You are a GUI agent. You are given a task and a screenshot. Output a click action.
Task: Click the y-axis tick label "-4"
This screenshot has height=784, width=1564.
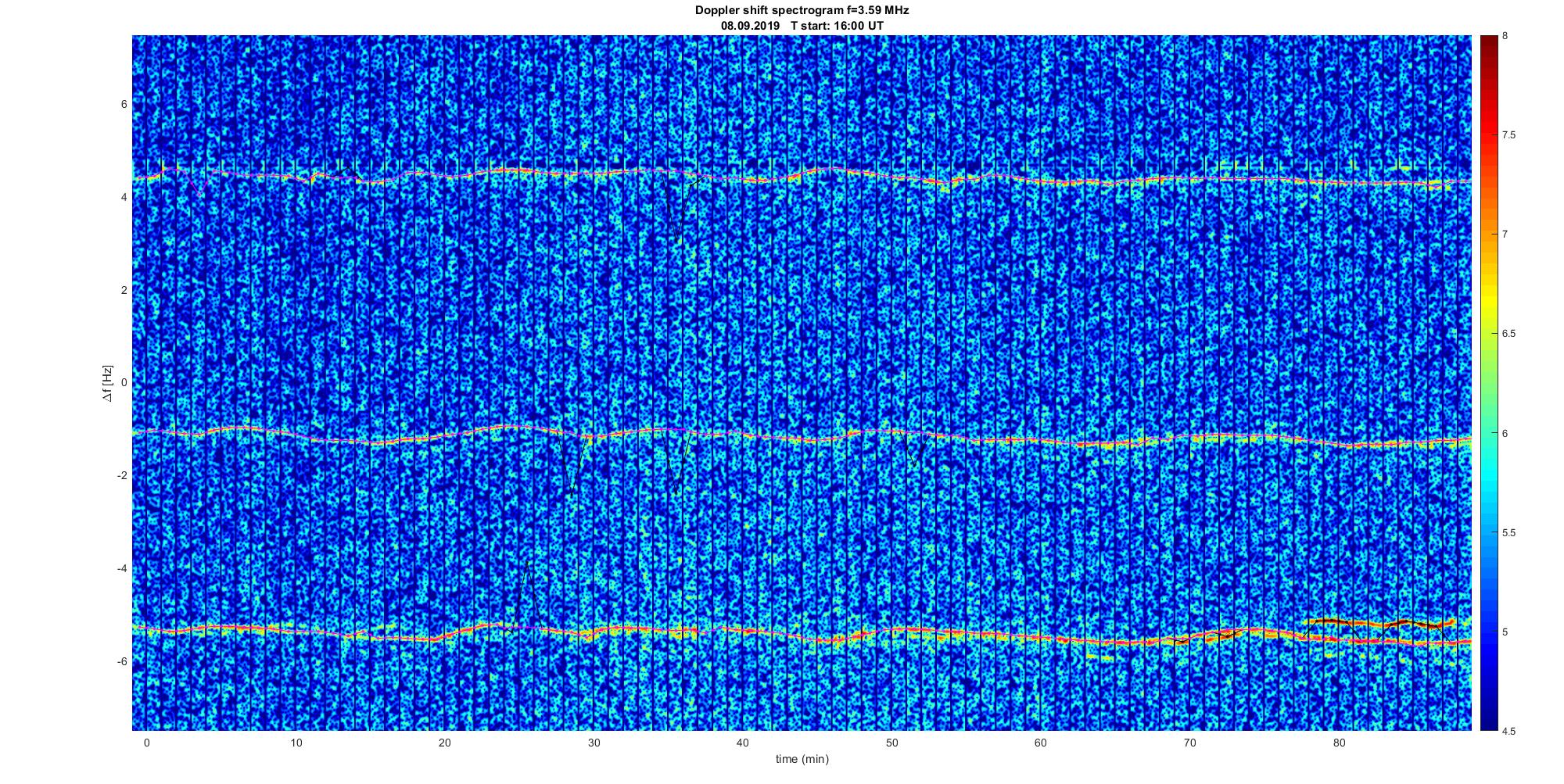pos(122,568)
